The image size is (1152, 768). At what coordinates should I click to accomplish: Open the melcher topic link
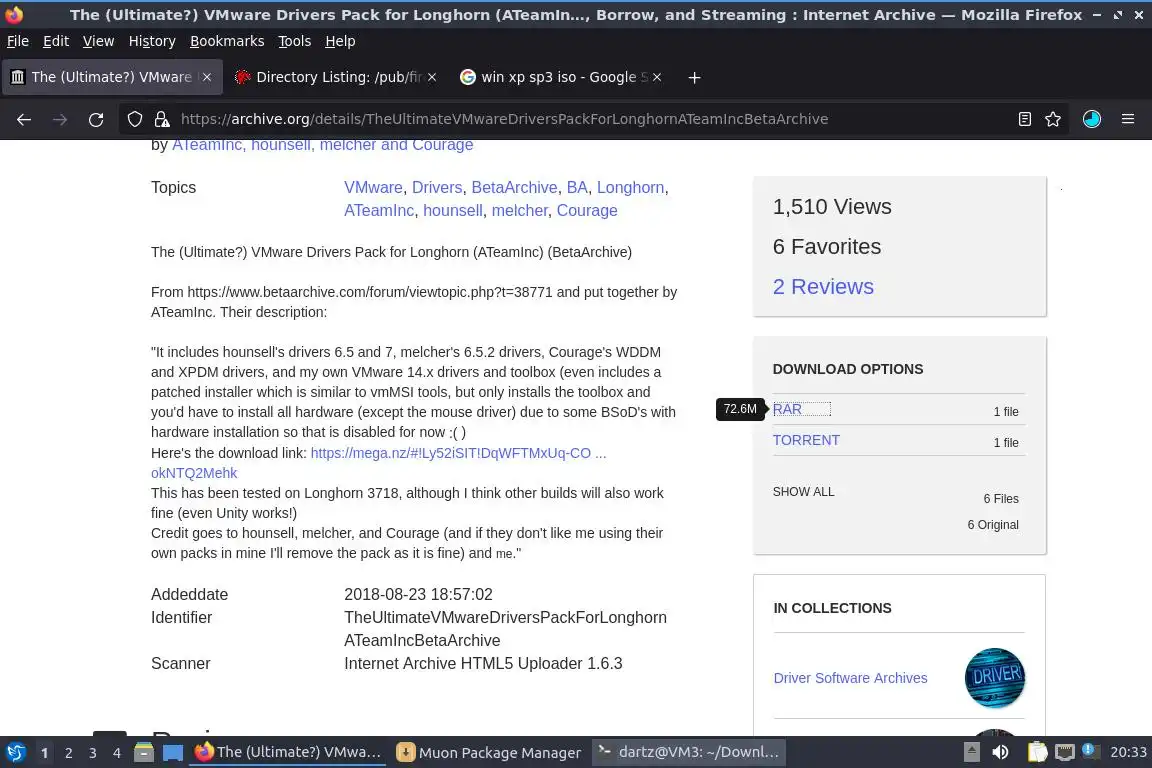519,210
